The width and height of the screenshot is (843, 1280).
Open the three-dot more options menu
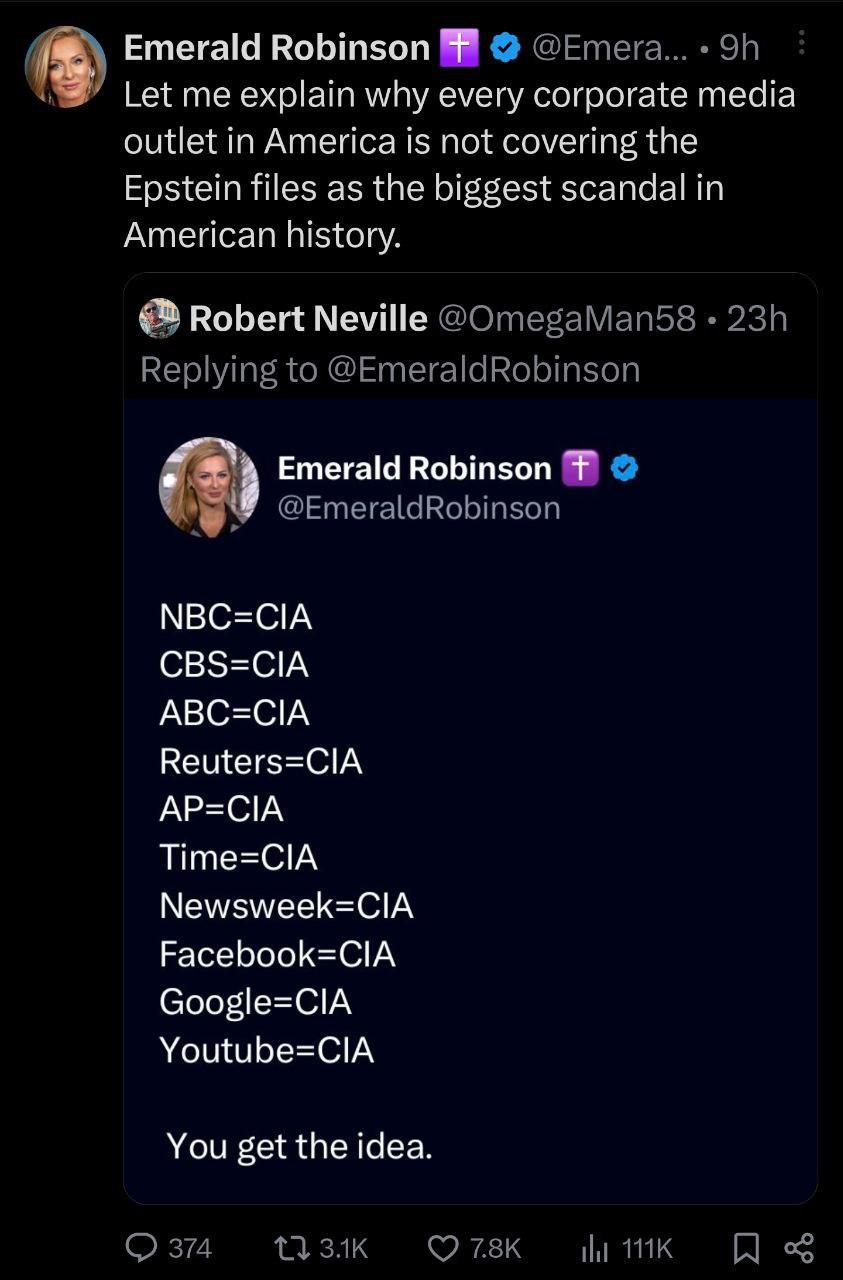point(801,43)
